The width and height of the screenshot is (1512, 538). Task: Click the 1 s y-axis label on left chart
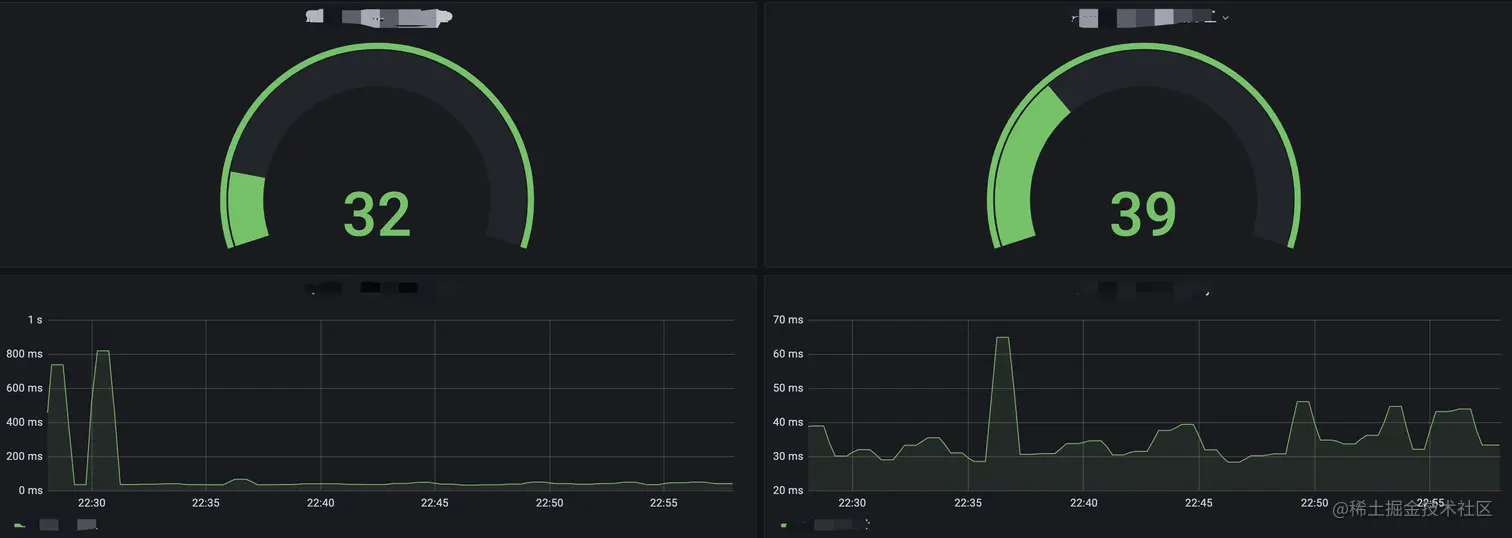pos(34,320)
